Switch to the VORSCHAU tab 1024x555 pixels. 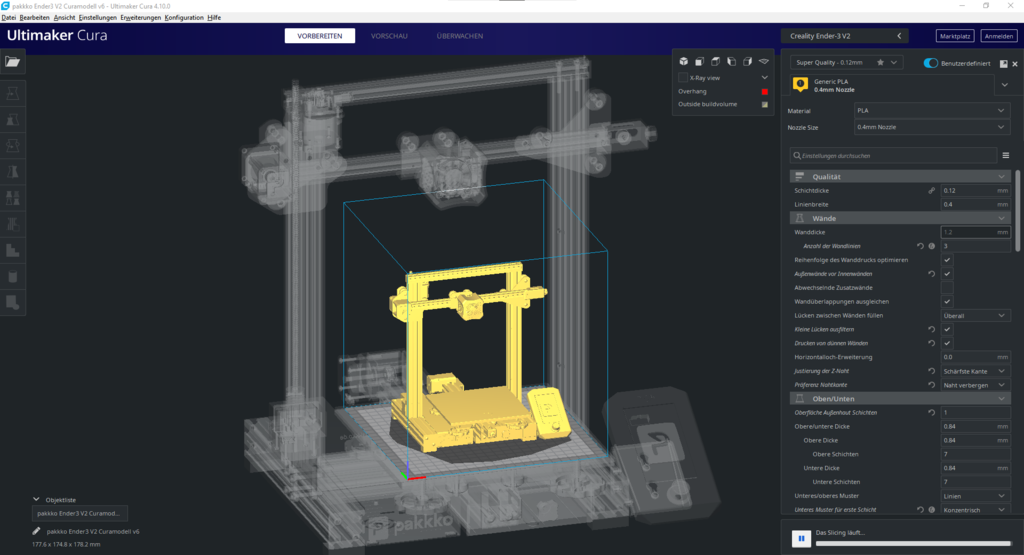[389, 36]
